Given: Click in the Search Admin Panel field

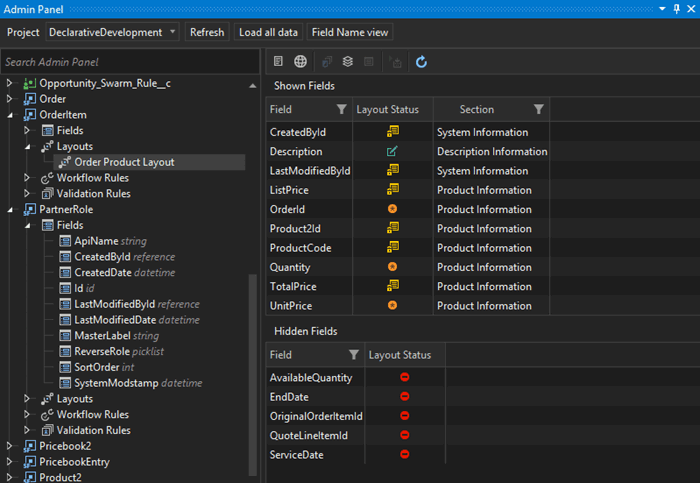Looking at the screenshot, I should pos(129,62).
